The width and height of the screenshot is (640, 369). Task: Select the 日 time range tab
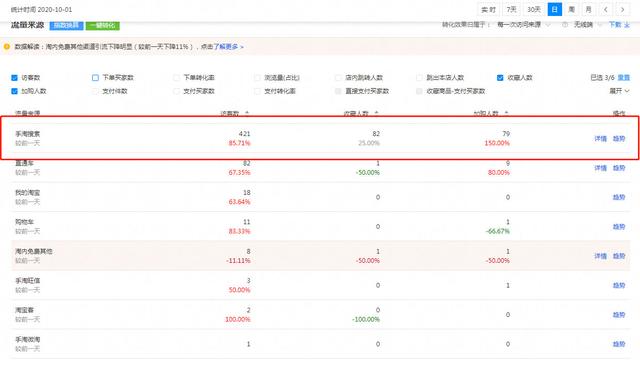click(x=555, y=9)
